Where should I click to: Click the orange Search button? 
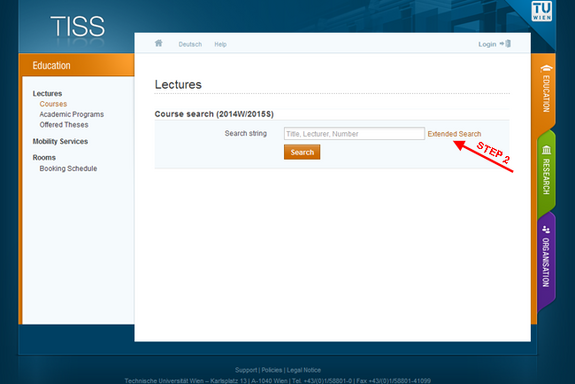click(x=302, y=152)
